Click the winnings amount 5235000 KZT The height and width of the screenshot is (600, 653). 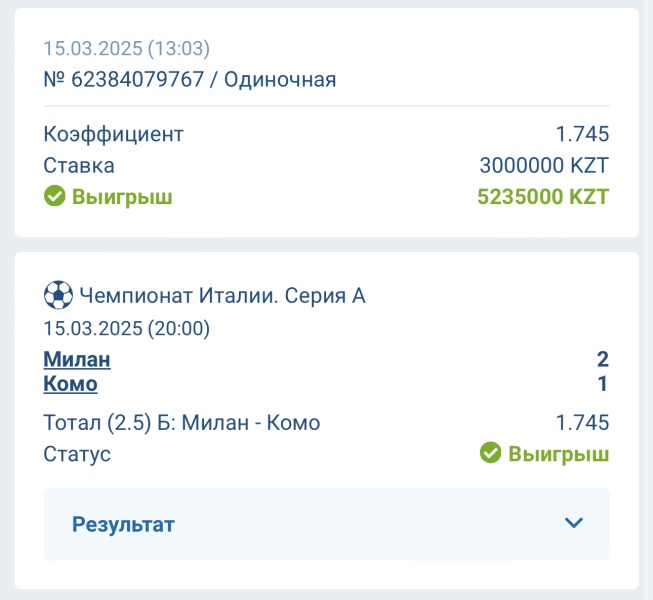click(543, 196)
